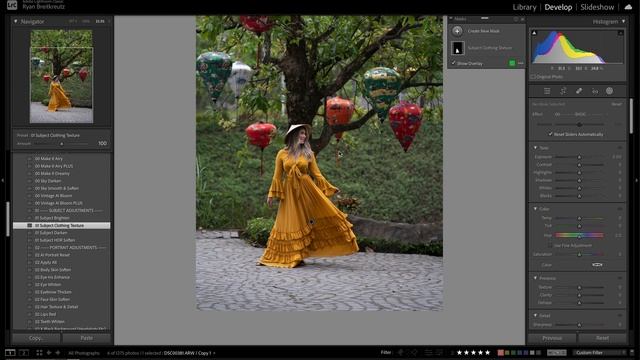
Task: Select the Masking tool icon
Action: [609, 91]
